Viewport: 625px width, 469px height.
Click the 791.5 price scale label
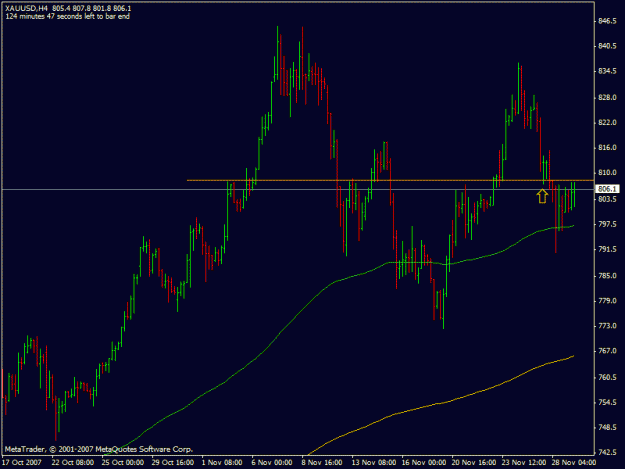click(607, 249)
